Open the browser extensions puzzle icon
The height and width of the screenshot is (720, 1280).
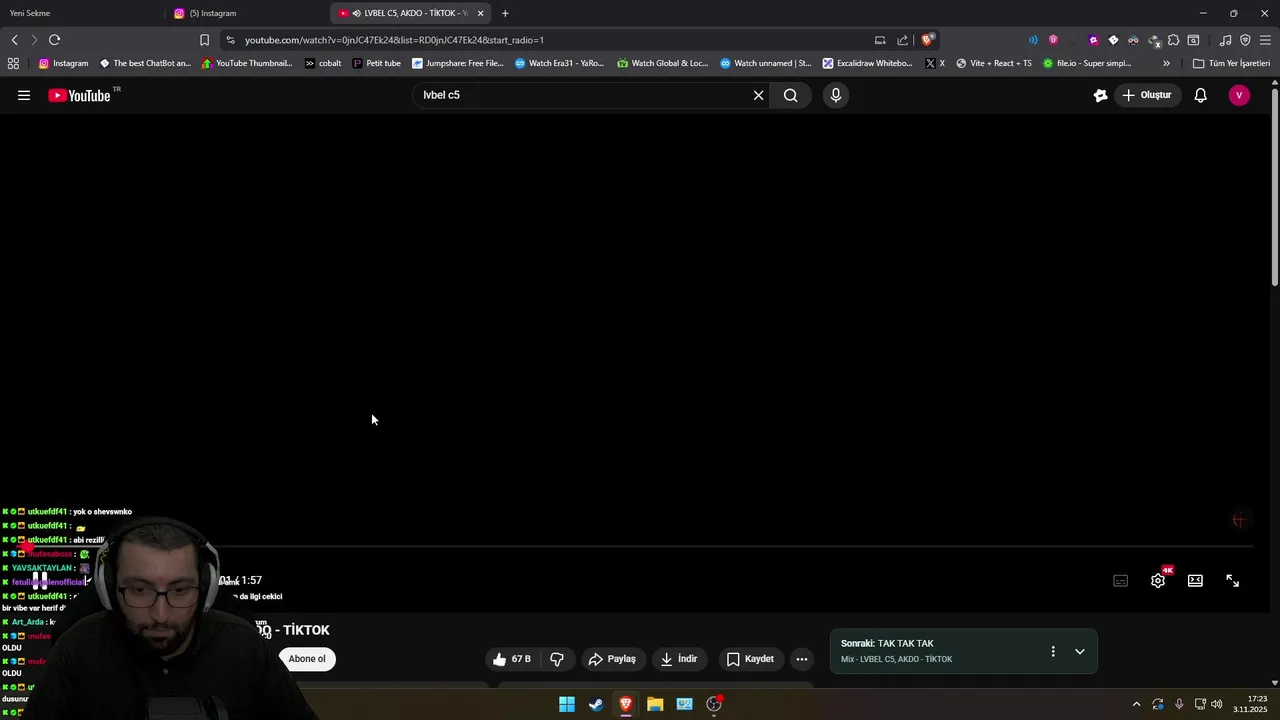(1174, 40)
